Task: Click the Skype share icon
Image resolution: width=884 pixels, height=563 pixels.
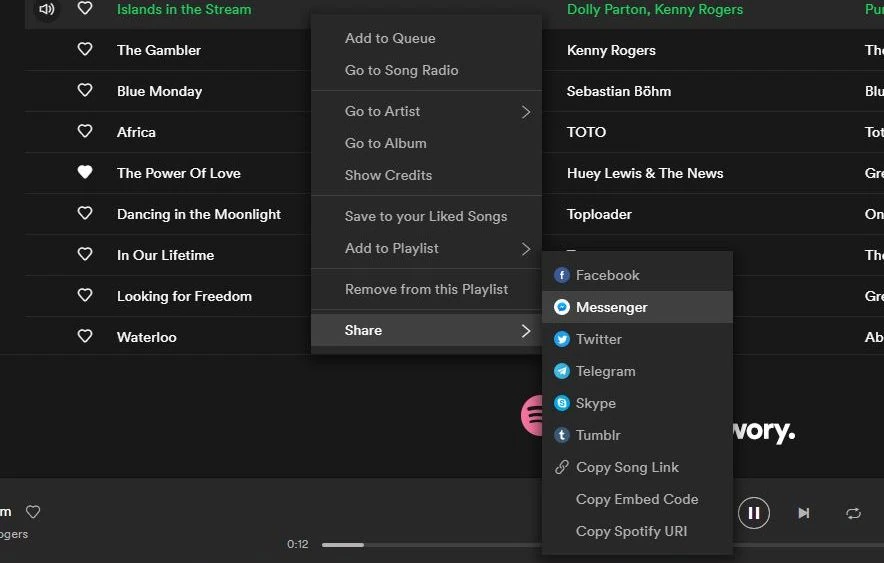Action: tap(562, 403)
